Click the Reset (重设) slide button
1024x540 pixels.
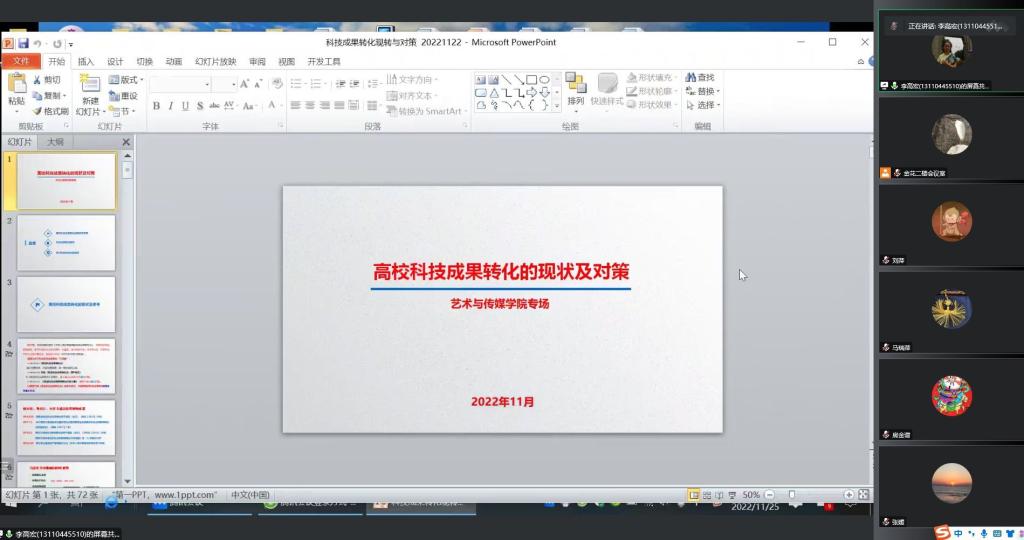point(124,96)
